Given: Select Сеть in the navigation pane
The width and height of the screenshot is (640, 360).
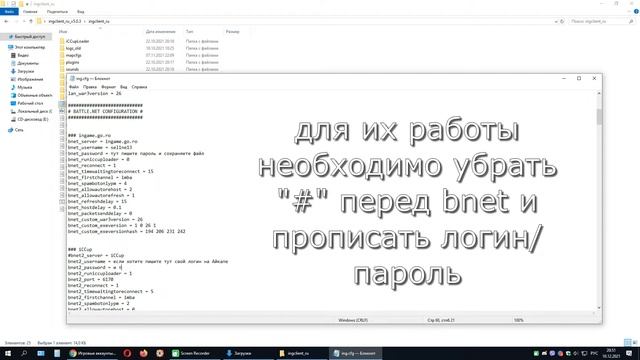Looking at the screenshot, I should (16, 130).
